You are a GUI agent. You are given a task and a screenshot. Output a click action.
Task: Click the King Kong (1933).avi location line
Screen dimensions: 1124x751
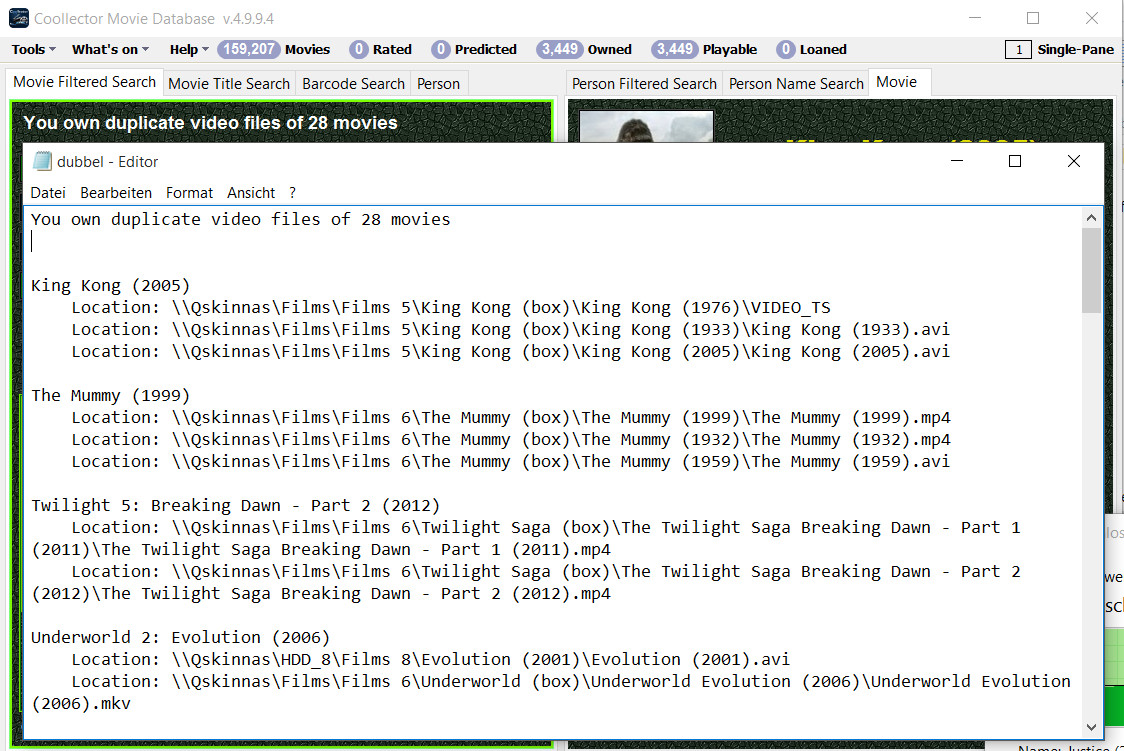(x=510, y=330)
